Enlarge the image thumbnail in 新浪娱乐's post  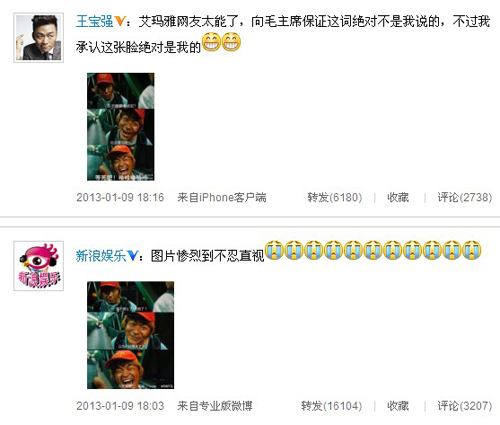click(x=130, y=335)
